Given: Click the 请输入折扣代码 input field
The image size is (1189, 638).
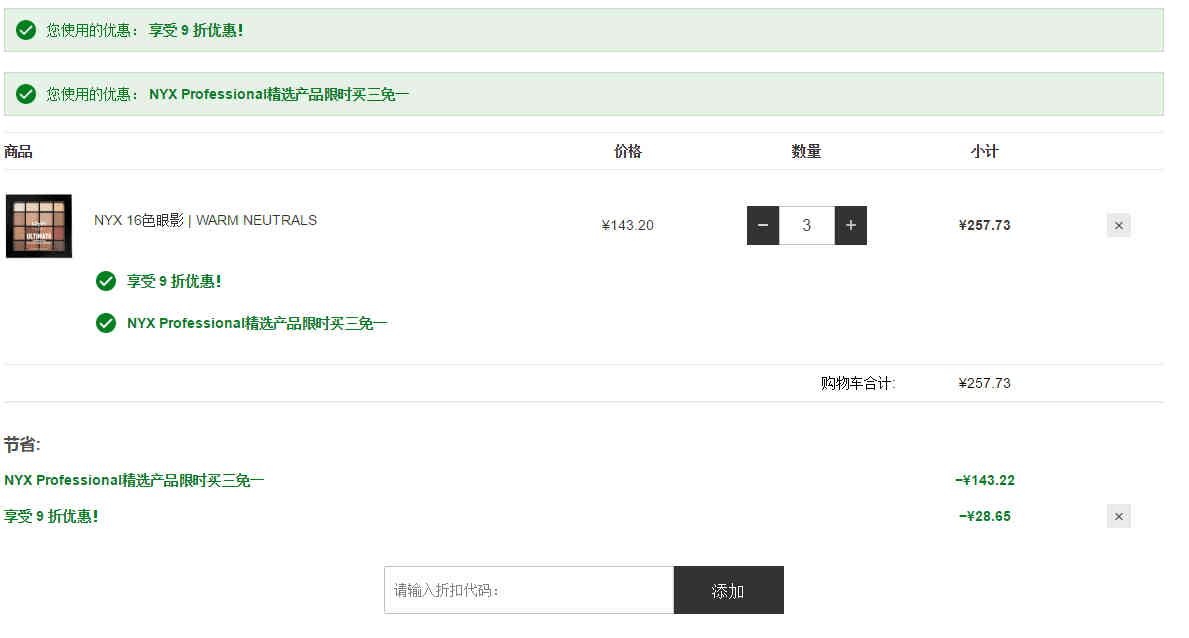Looking at the screenshot, I should [x=529, y=590].
